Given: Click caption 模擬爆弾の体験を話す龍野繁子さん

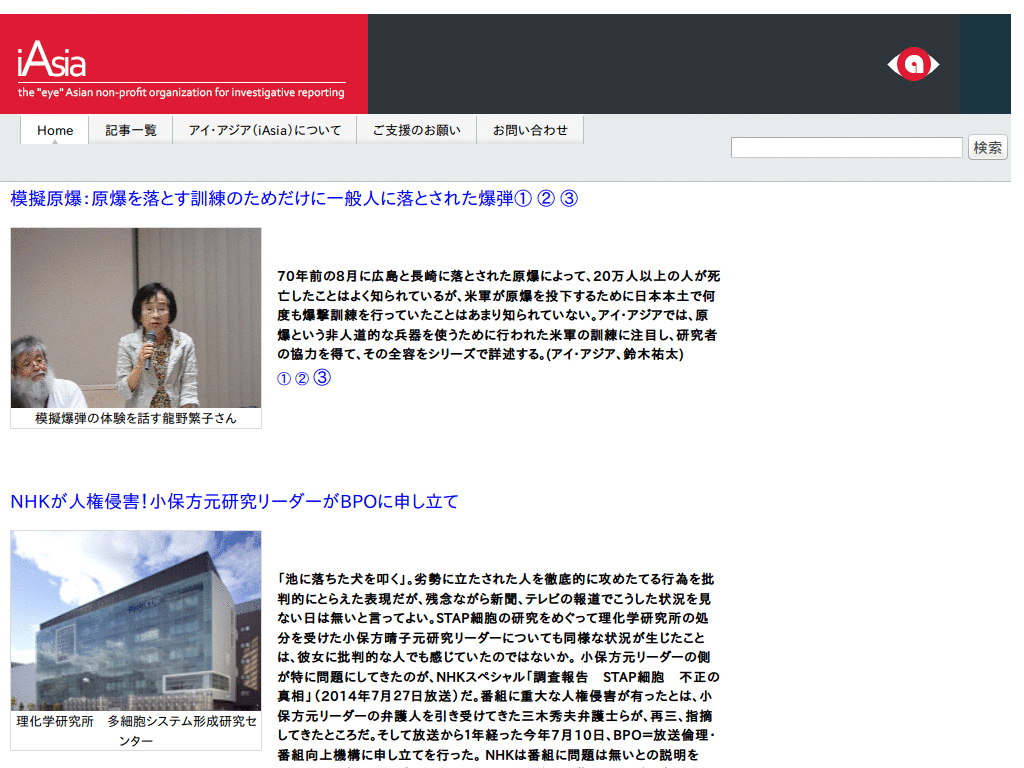Looking at the screenshot, I should coord(136,419).
